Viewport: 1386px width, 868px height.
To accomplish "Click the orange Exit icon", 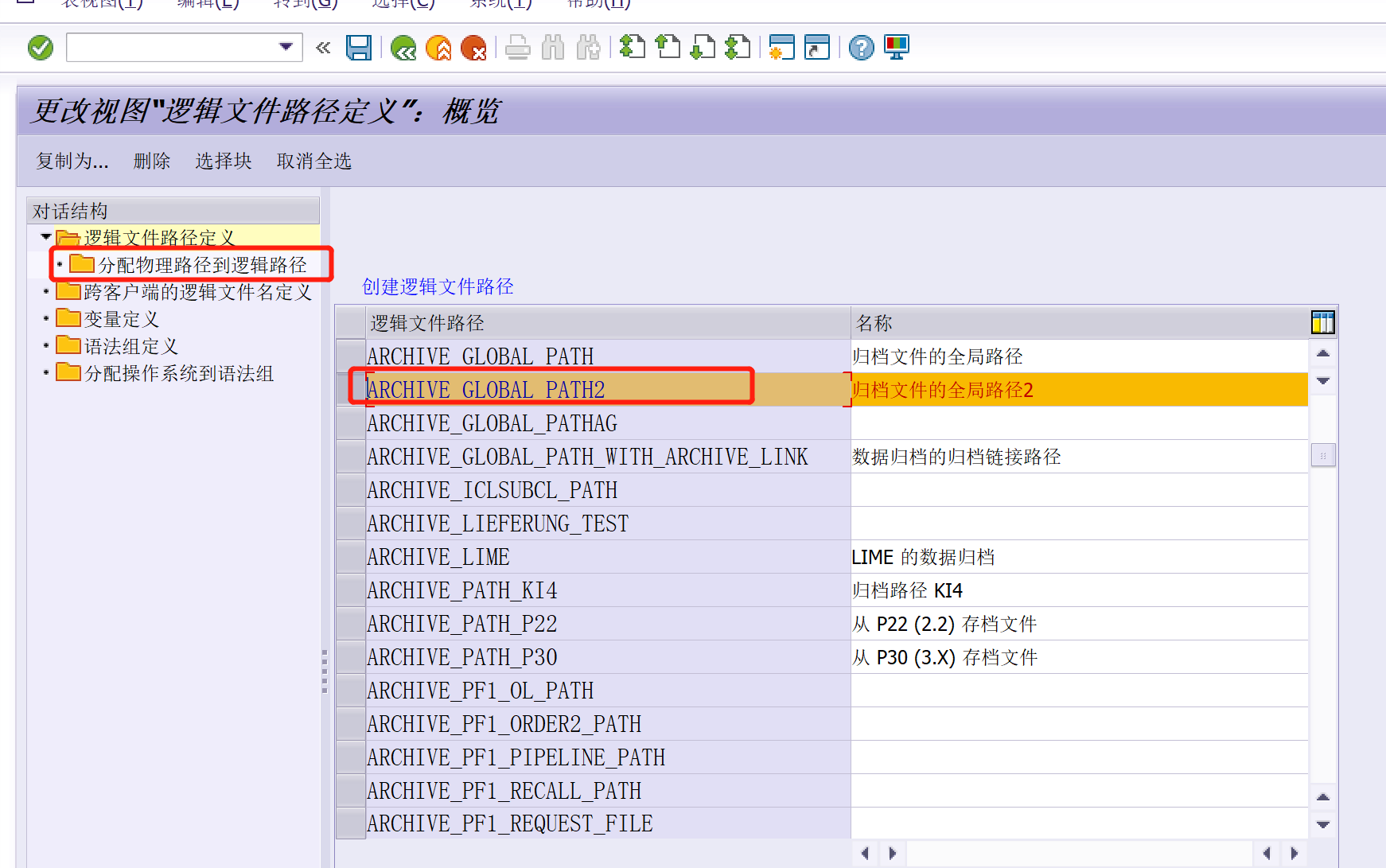I will point(438,48).
